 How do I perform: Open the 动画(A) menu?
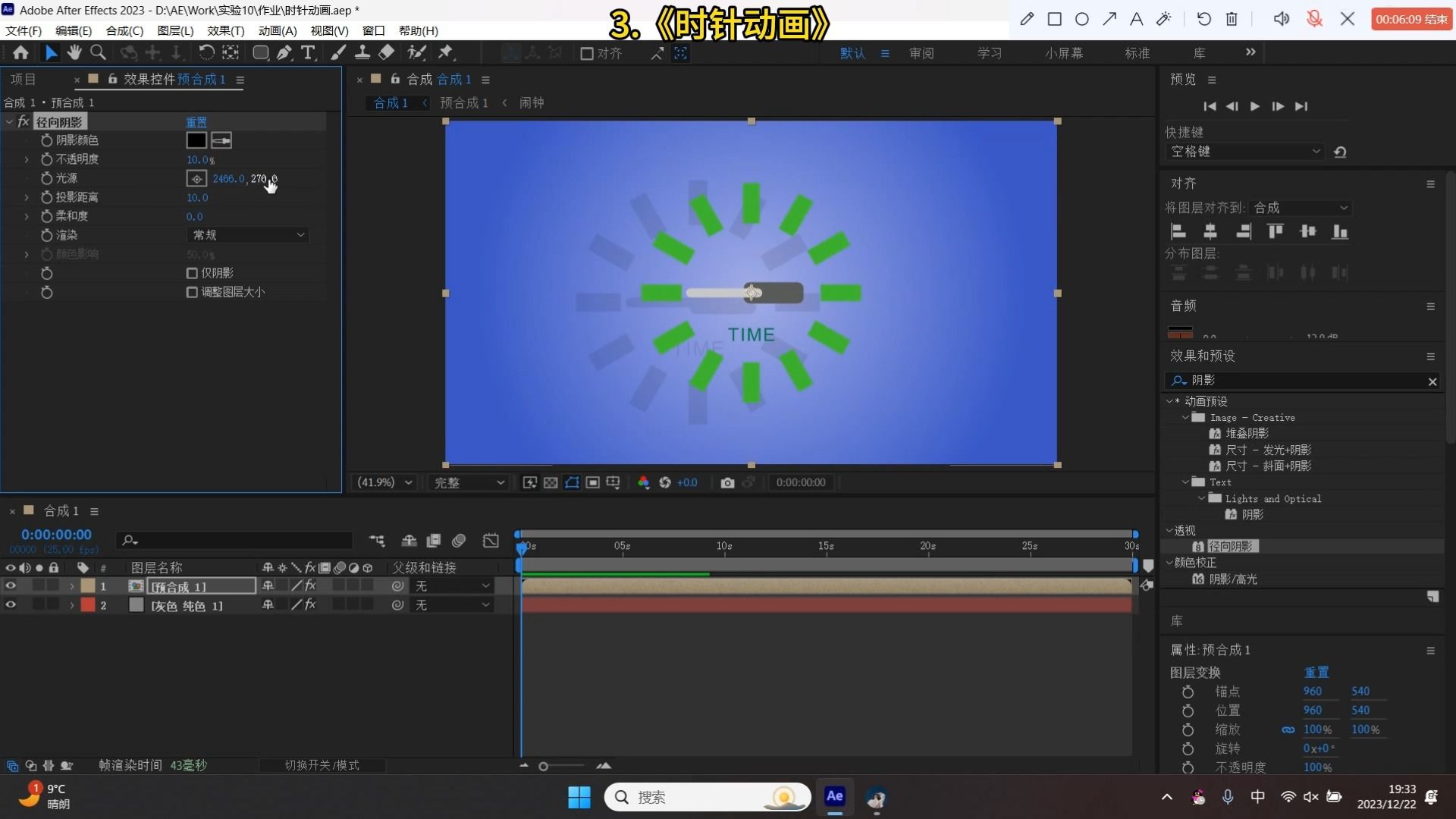278,30
